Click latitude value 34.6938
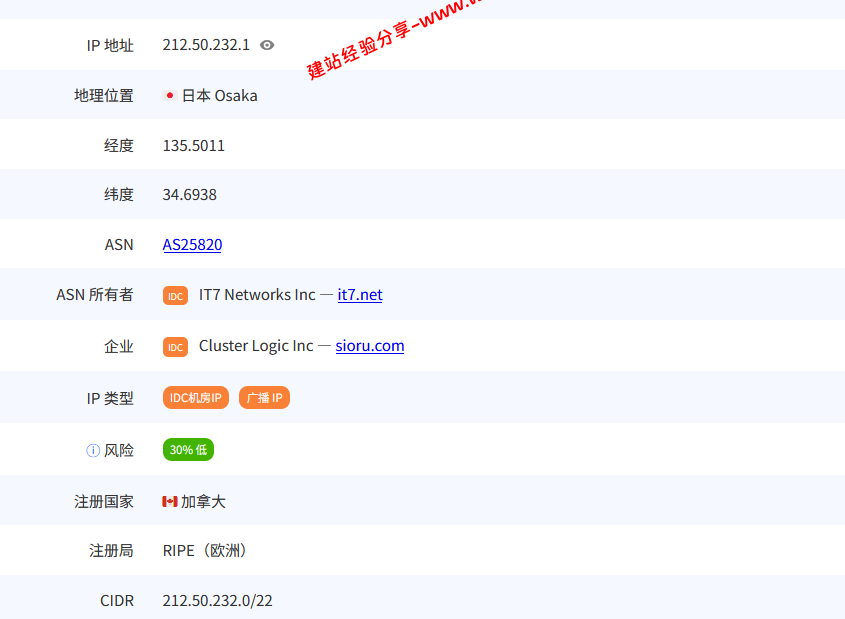Screen dimensions: 845x619 click(x=190, y=194)
